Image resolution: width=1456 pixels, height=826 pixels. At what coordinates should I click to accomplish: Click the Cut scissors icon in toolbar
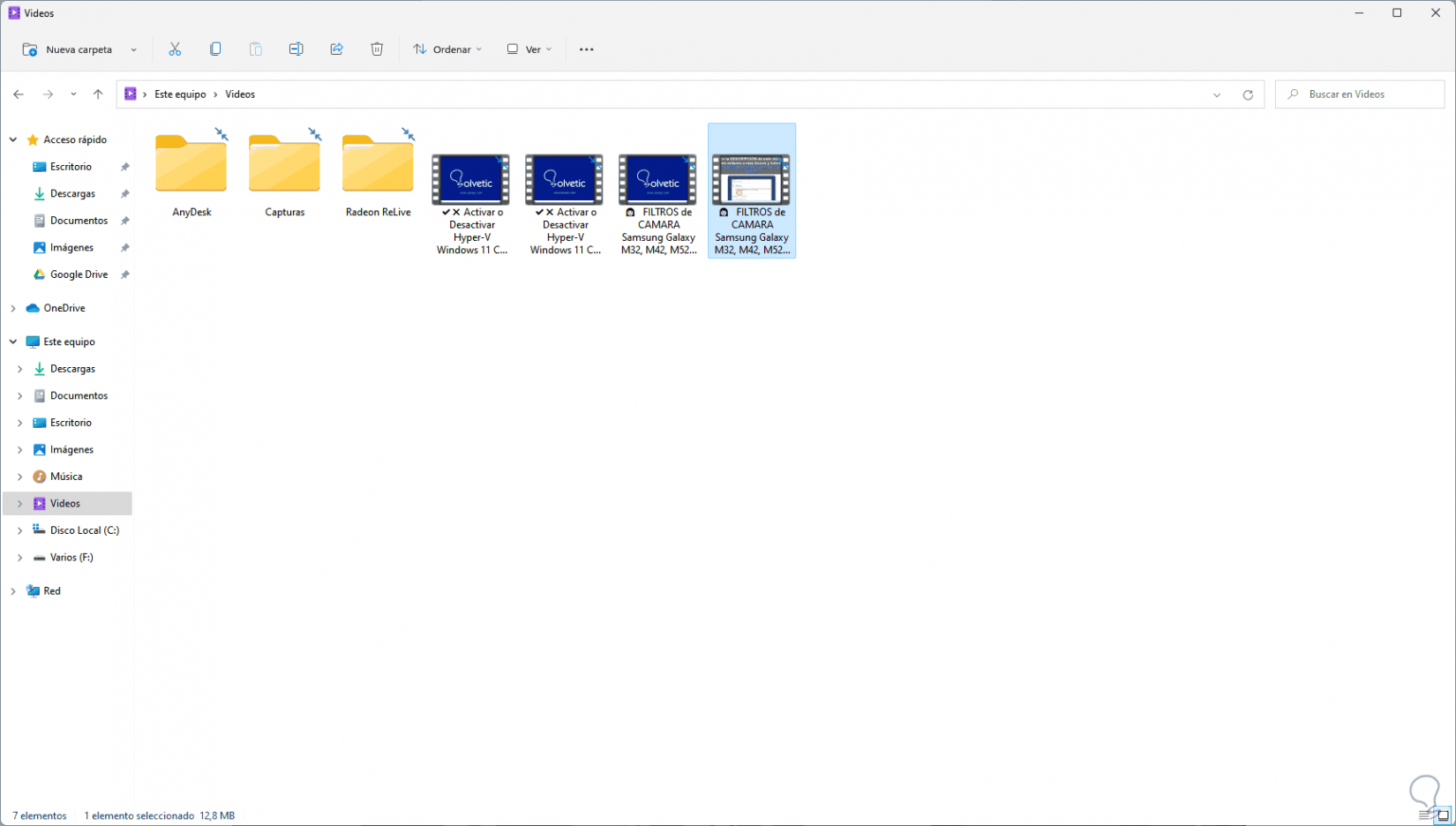click(x=175, y=49)
